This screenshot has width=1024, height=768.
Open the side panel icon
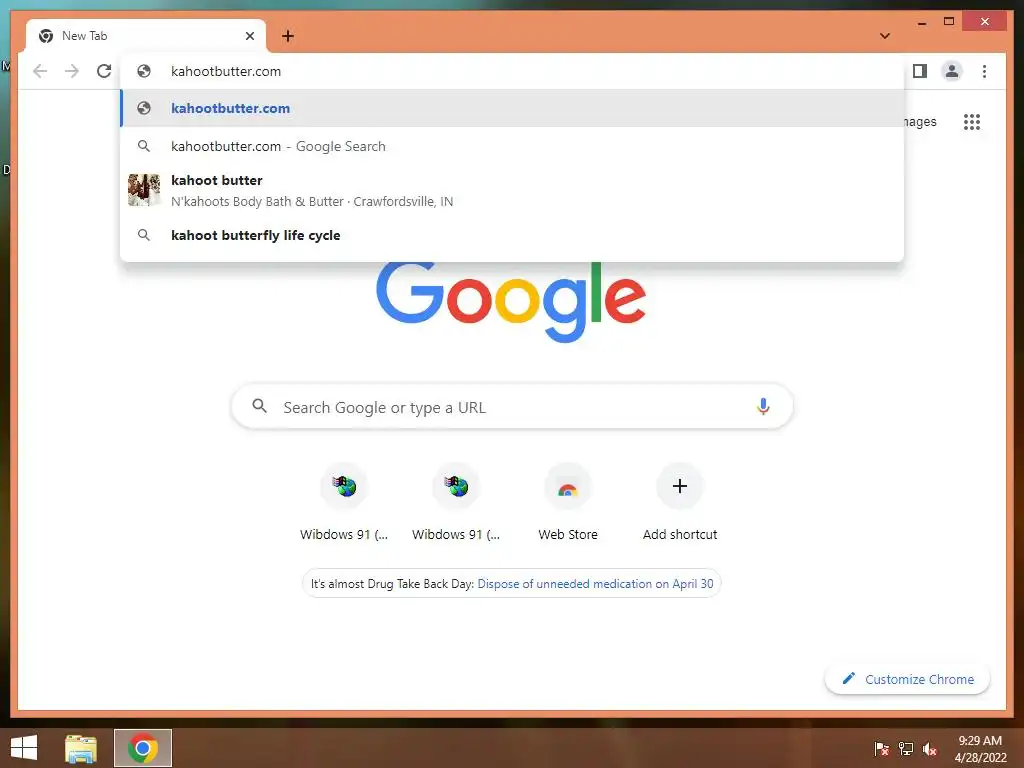tap(920, 71)
